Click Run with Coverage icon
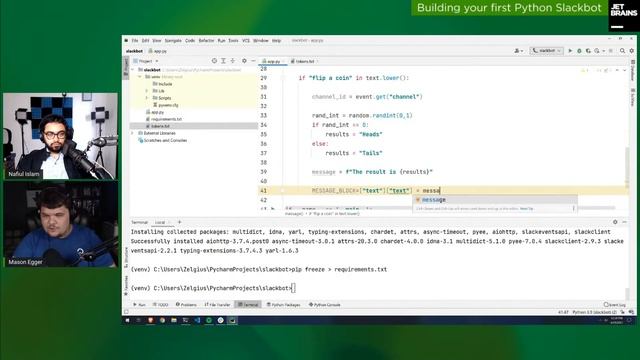 point(588,51)
